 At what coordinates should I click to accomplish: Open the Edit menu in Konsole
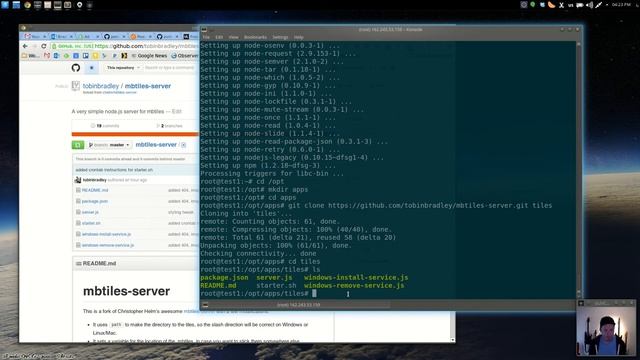pyautogui.click(x=219, y=37)
